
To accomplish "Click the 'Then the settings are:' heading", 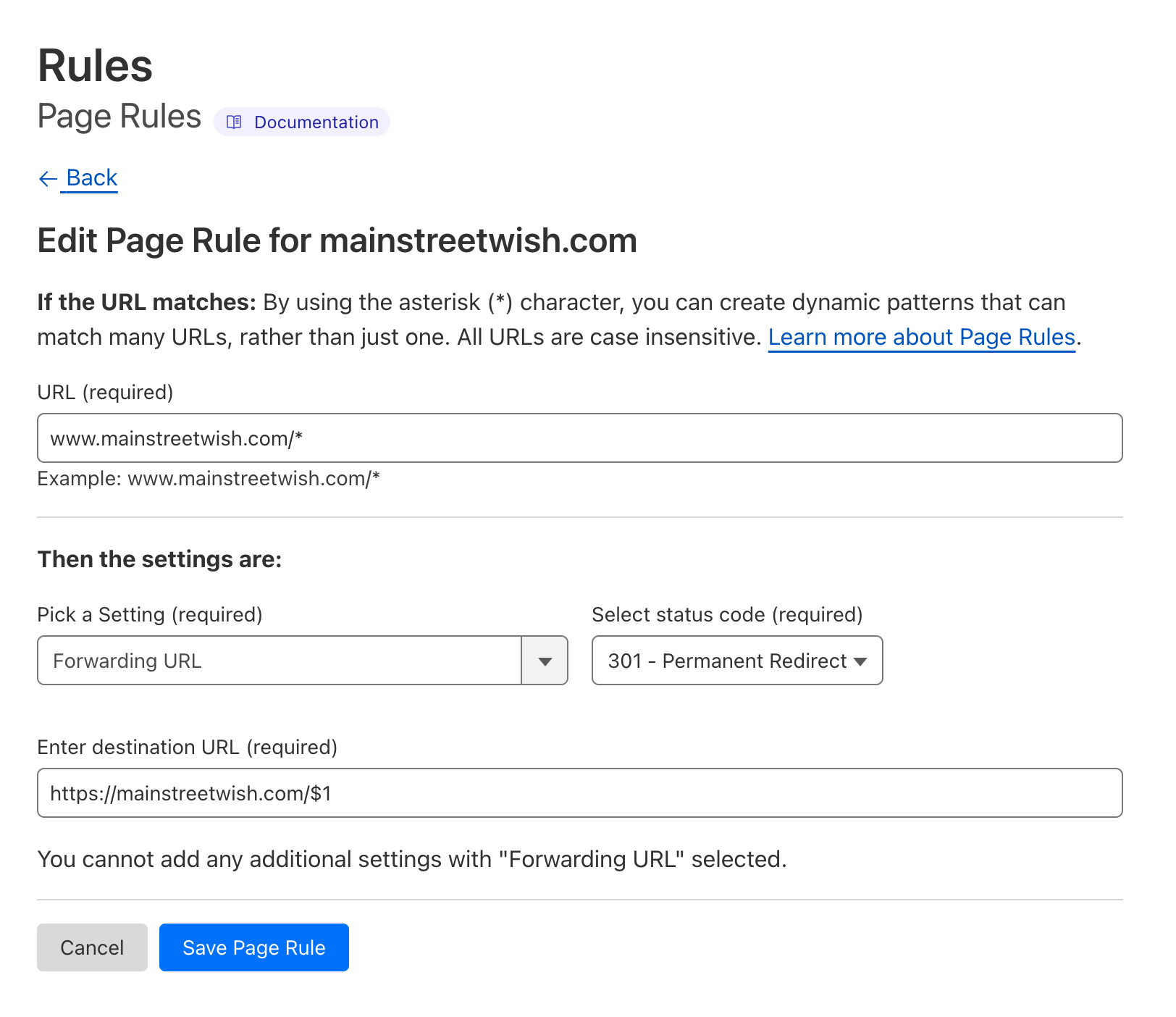I will click(159, 559).
